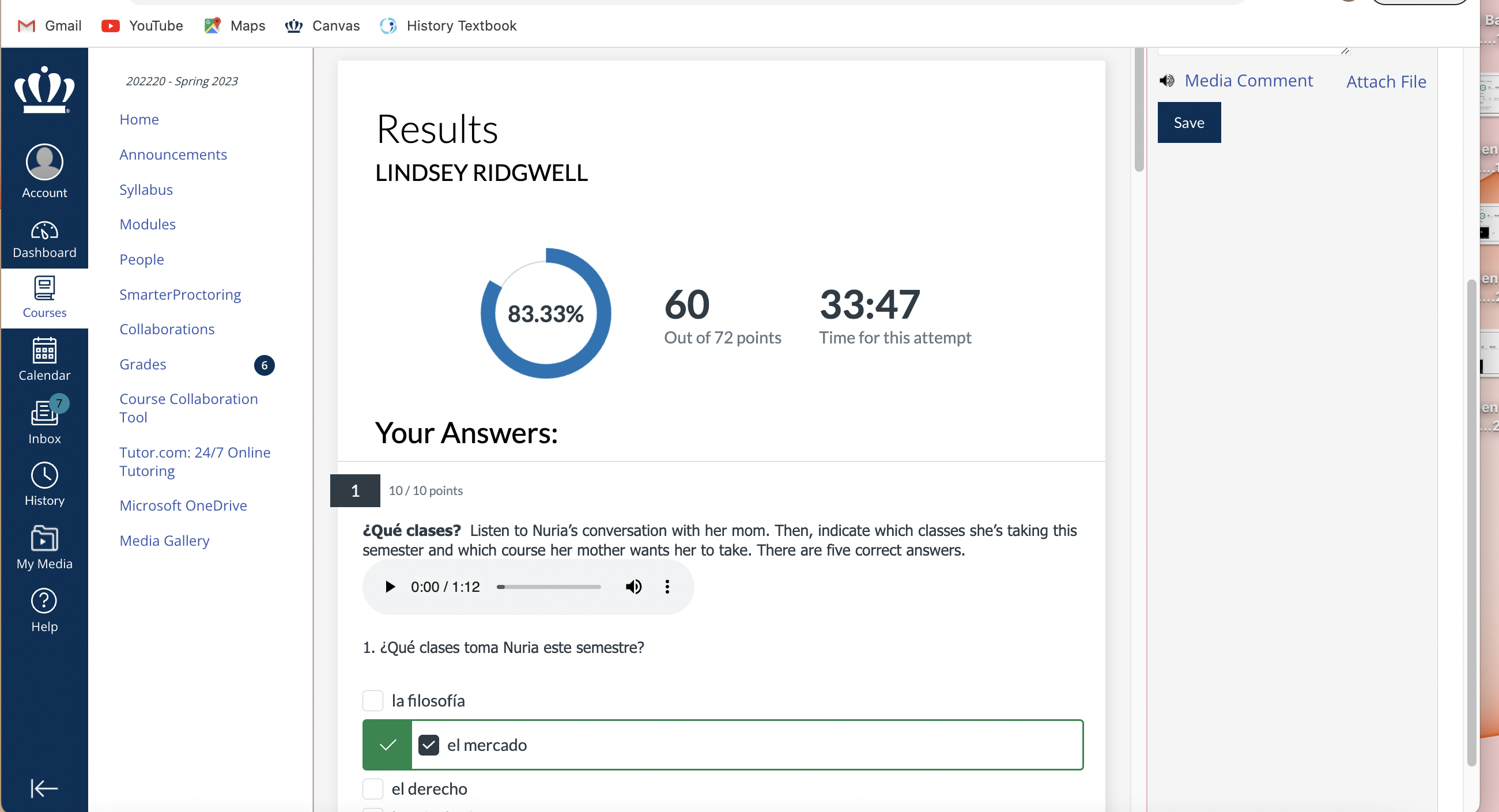Viewport: 1499px width, 812px height.
Task: Toggle the el mercado checkbox
Action: point(428,745)
